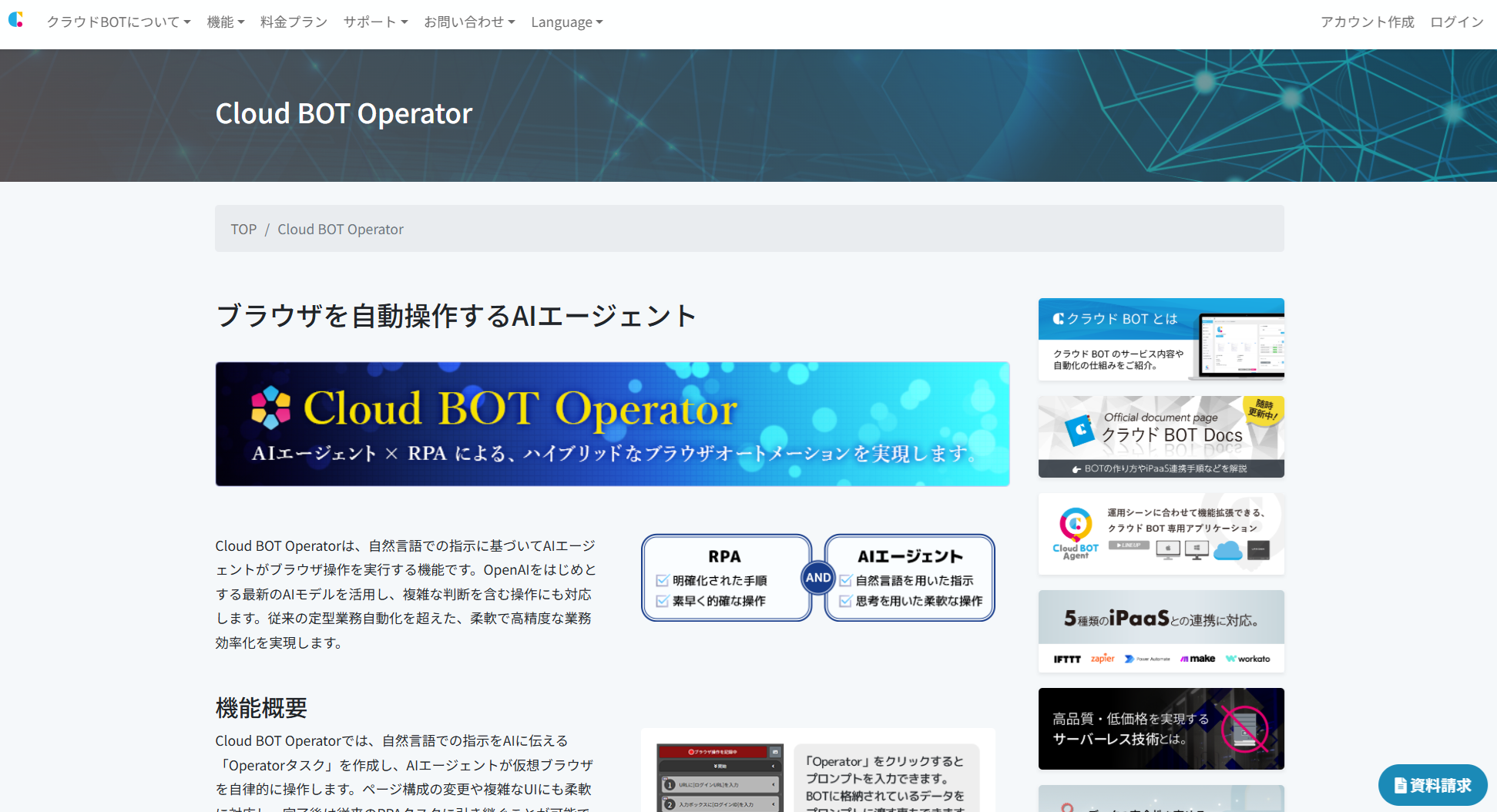Click the Power Automate logo in iPaaS banner
This screenshot has width=1497, height=812.
(x=1147, y=659)
